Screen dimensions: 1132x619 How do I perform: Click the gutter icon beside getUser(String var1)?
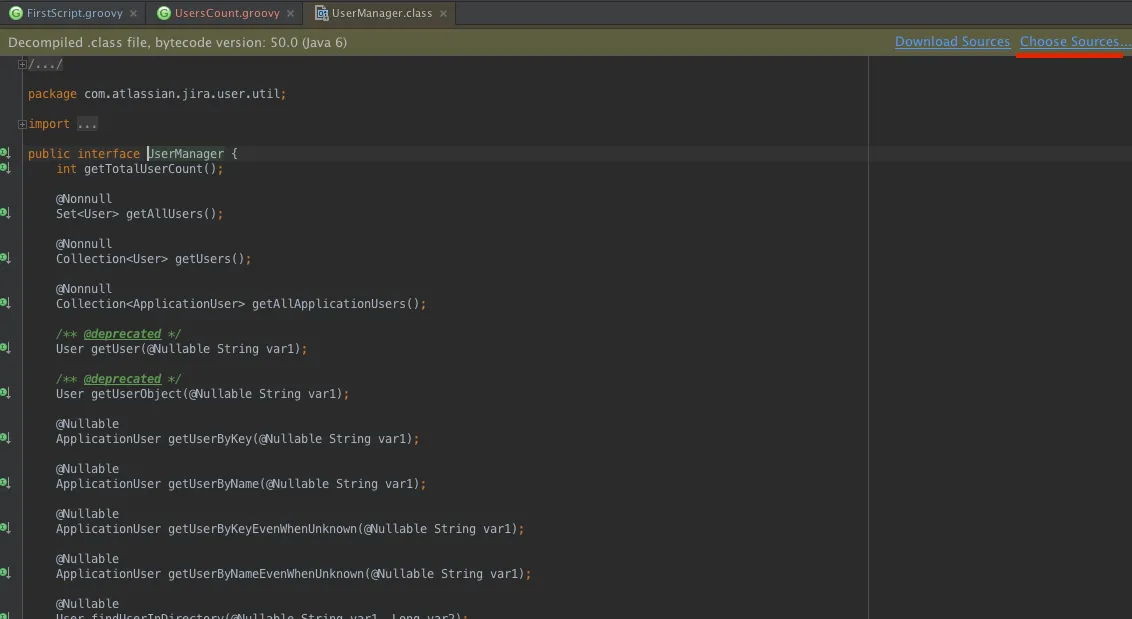click(5, 347)
